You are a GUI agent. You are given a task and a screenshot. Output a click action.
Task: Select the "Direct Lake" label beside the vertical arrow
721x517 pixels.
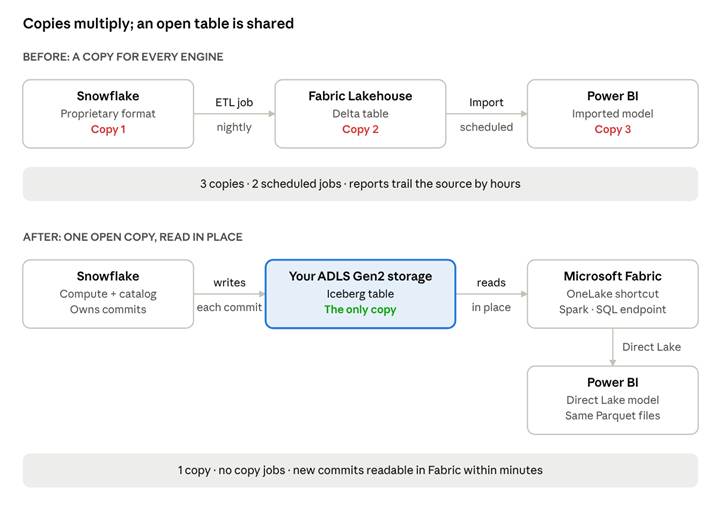point(652,347)
